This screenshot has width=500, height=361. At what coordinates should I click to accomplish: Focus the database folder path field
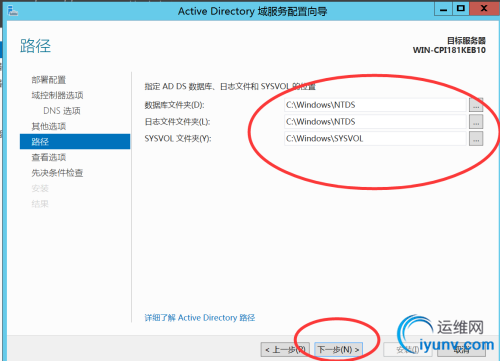(375, 105)
